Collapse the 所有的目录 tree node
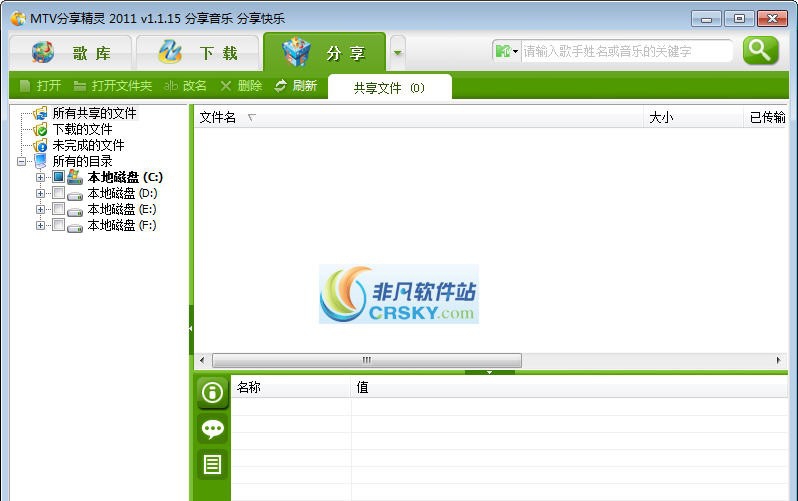 tap(21, 161)
